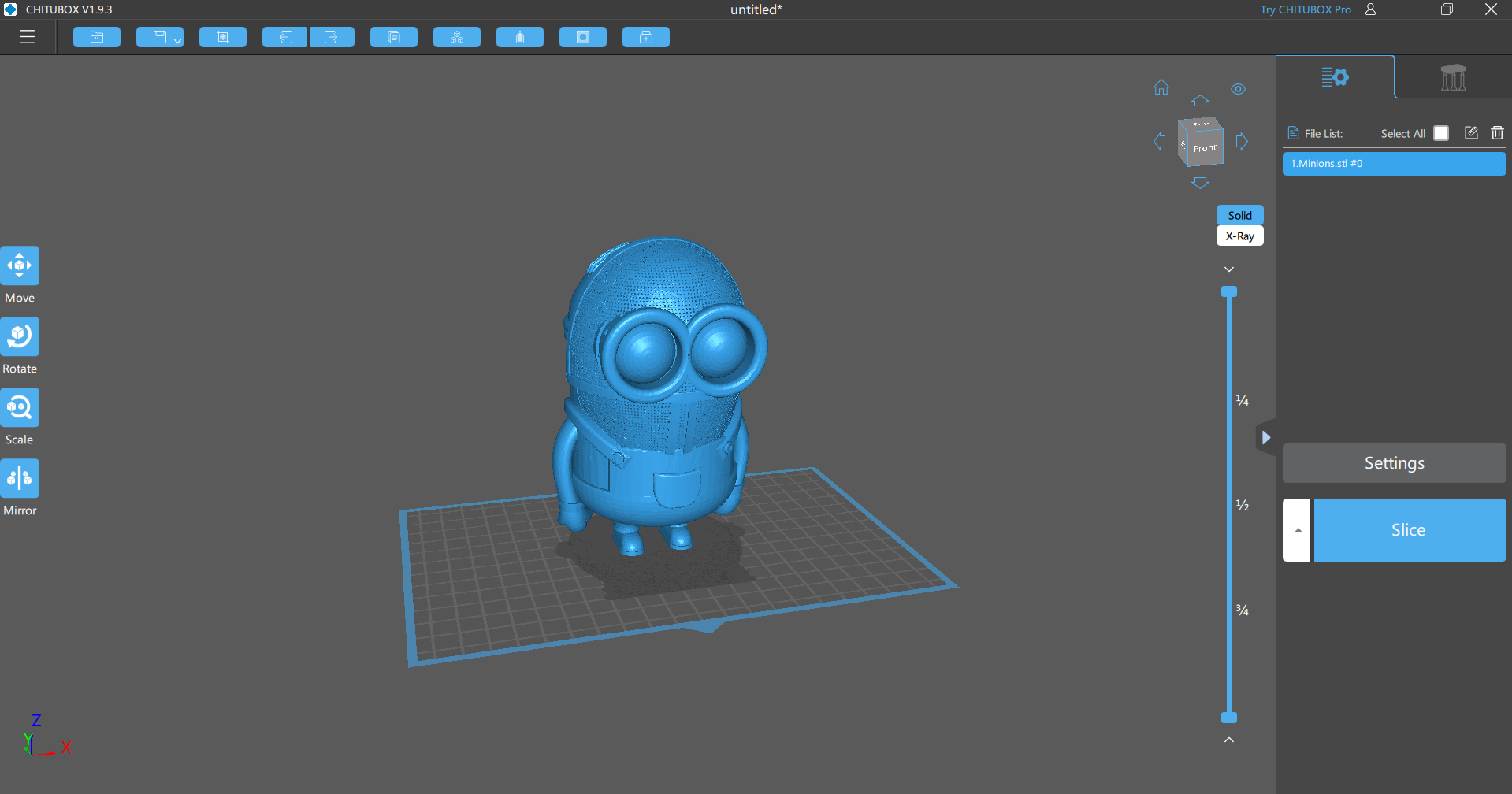Screen dimensions: 1512x794
Task: Reset view with the home icon
Action: [x=1161, y=87]
